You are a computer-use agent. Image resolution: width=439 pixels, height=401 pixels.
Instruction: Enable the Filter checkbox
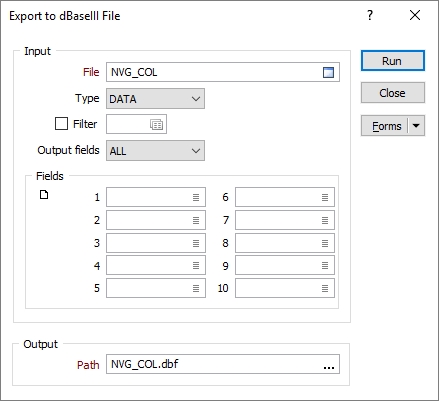(x=61, y=124)
